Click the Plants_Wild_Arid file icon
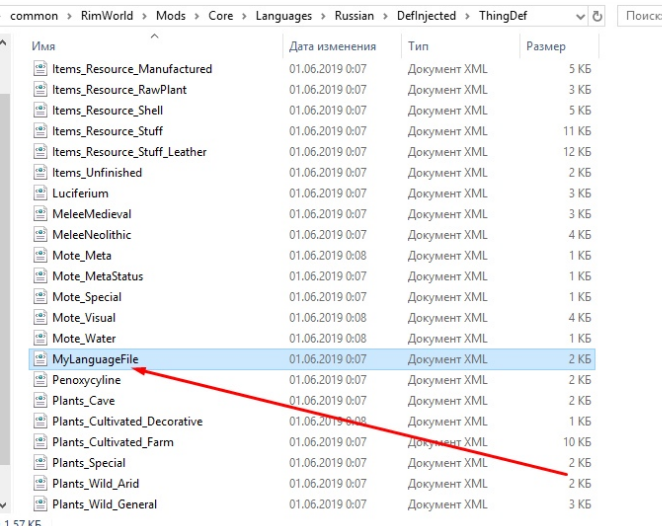Viewport: 662px width, 526px height. (x=40, y=483)
